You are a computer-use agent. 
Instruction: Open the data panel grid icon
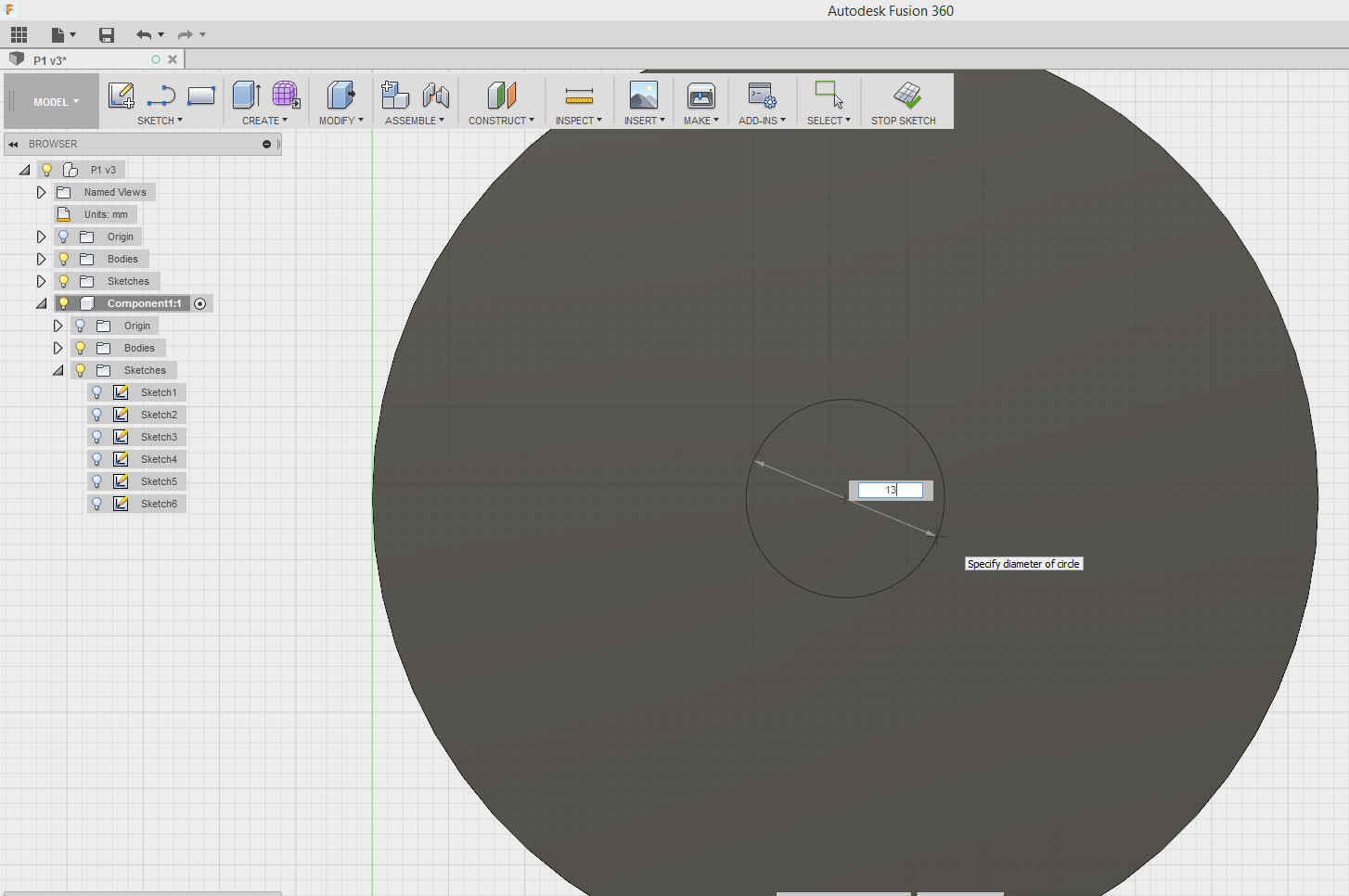[x=19, y=35]
